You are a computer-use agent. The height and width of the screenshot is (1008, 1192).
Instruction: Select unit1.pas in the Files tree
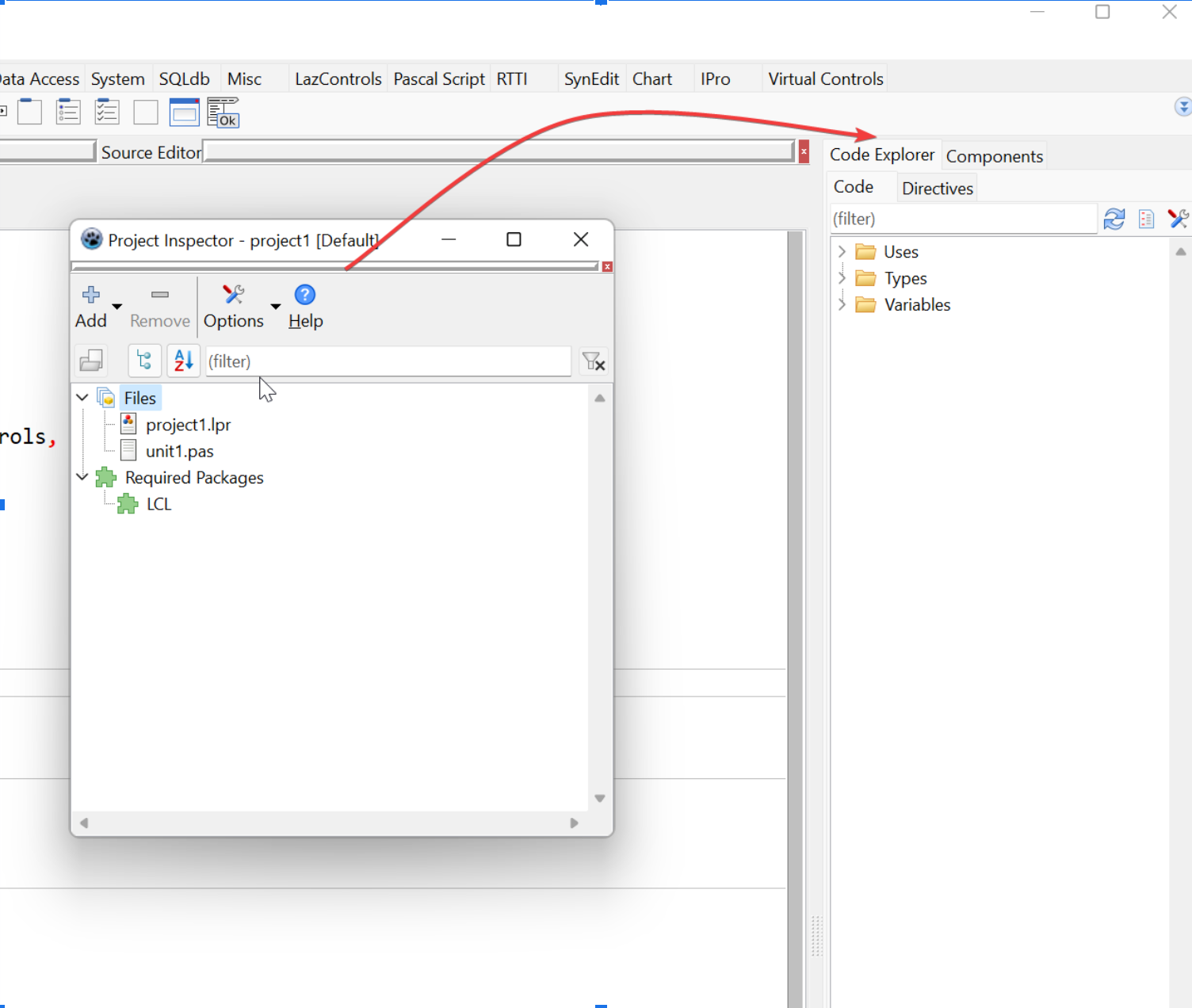[180, 452]
